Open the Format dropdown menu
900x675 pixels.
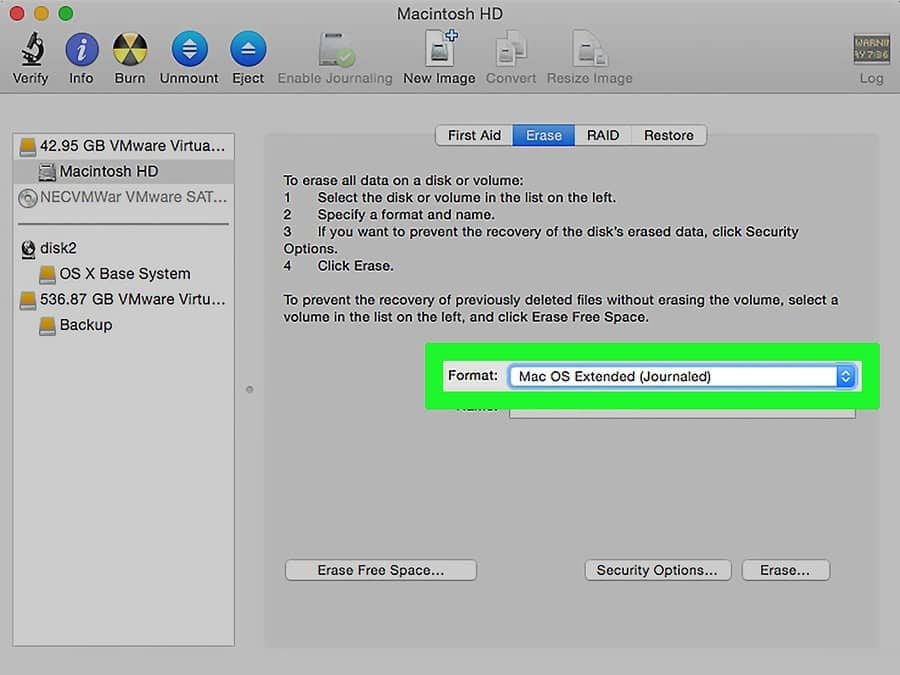[x=682, y=377]
